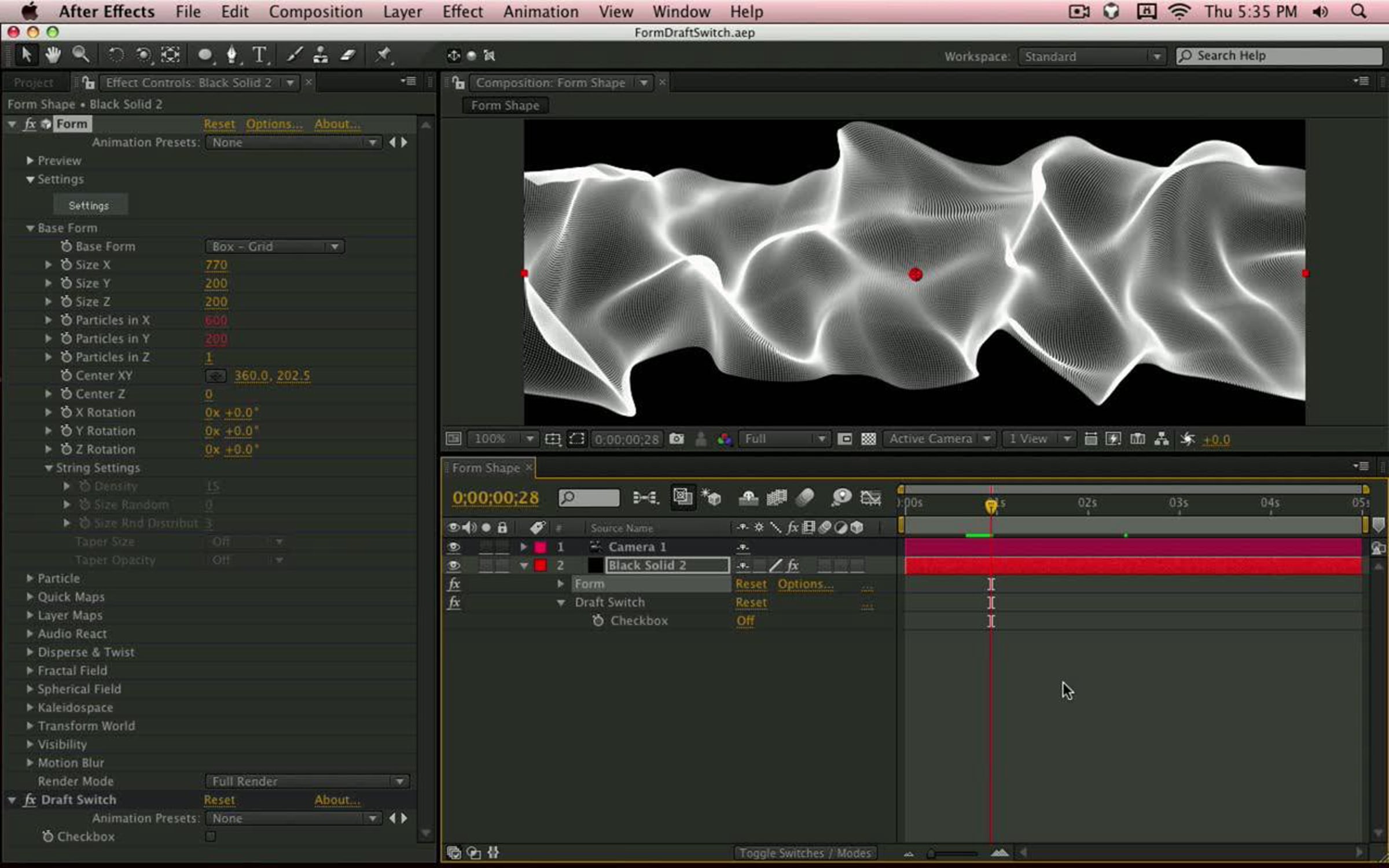
Task: Take a snapshot with the camera icon
Action: [677, 439]
